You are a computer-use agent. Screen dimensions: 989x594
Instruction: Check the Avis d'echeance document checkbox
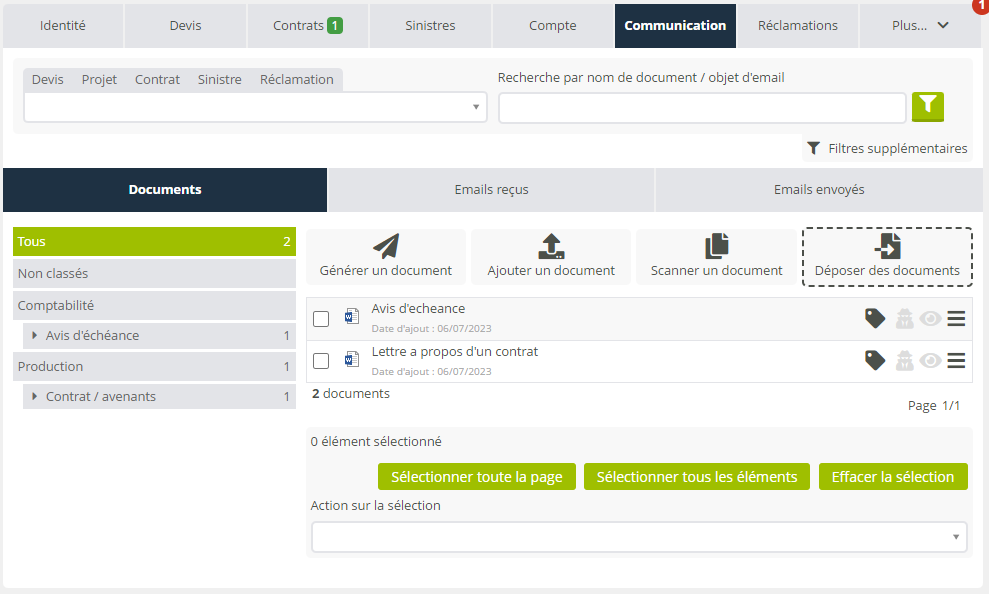[x=321, y=319]
